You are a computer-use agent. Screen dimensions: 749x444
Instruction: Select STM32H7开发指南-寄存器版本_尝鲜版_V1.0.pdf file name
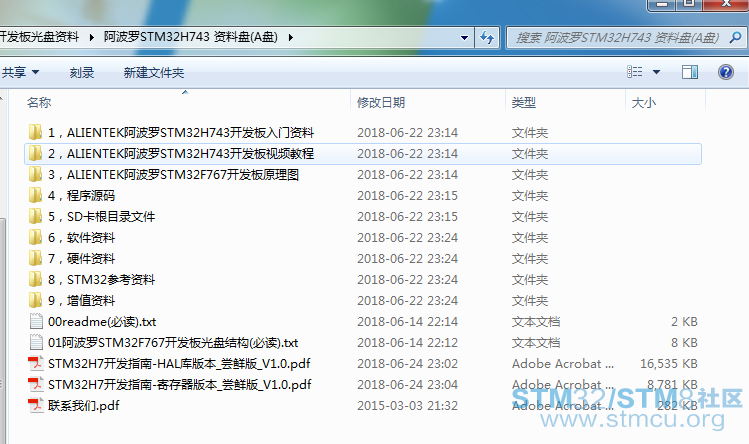(180, 385)
